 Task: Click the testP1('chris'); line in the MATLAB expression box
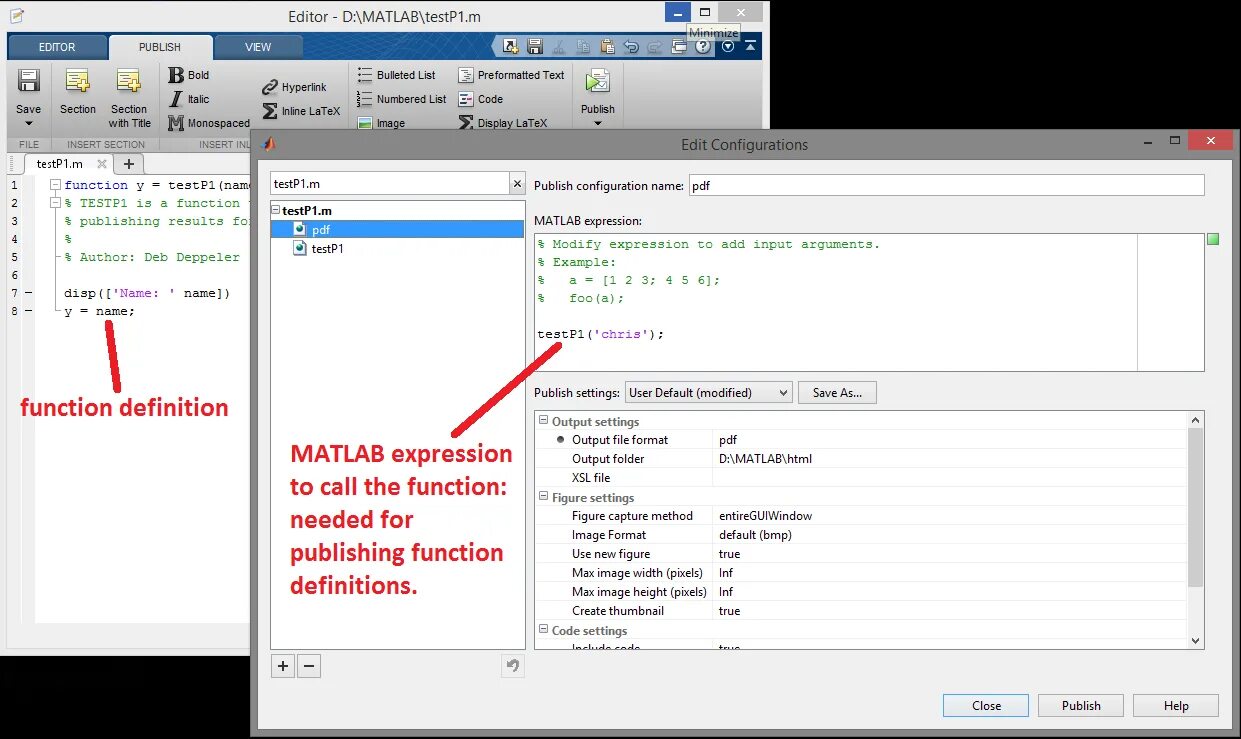pos(600,334)
